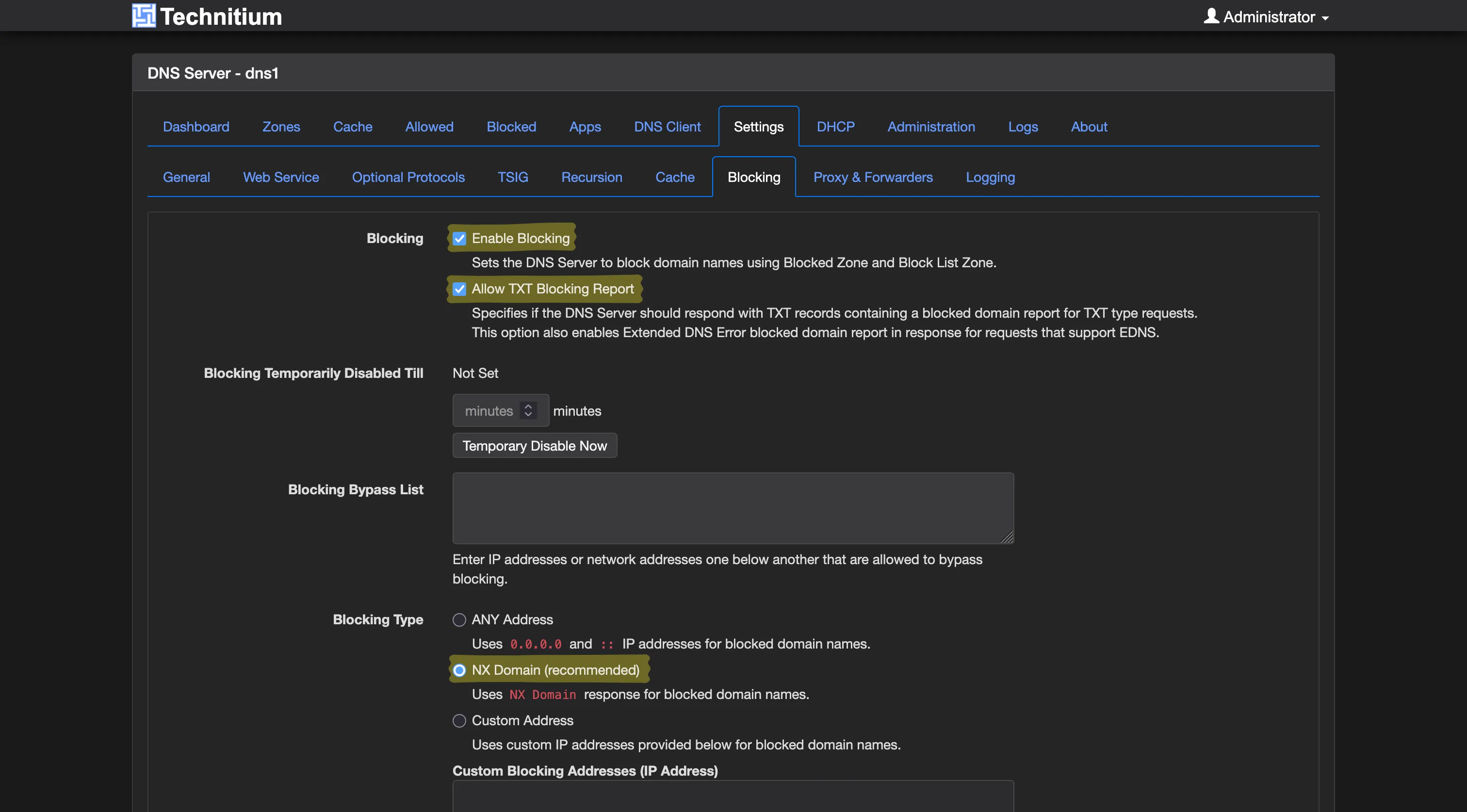Open Optional Protocols sub-tab
Screen dimensions: 1467x812
point(408,177)
